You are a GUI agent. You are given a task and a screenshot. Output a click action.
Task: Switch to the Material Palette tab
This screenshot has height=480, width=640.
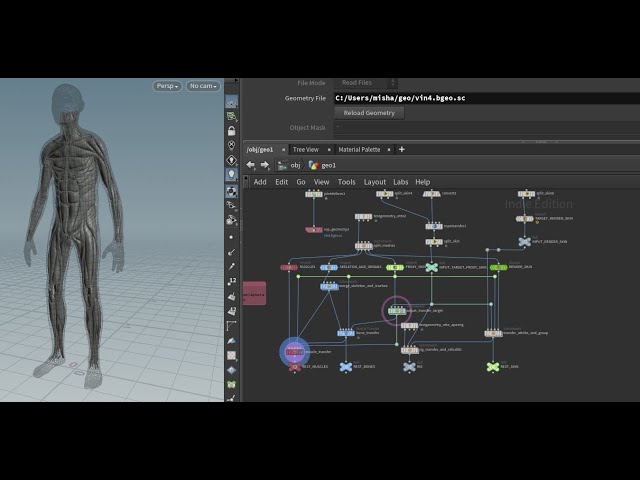359,150
